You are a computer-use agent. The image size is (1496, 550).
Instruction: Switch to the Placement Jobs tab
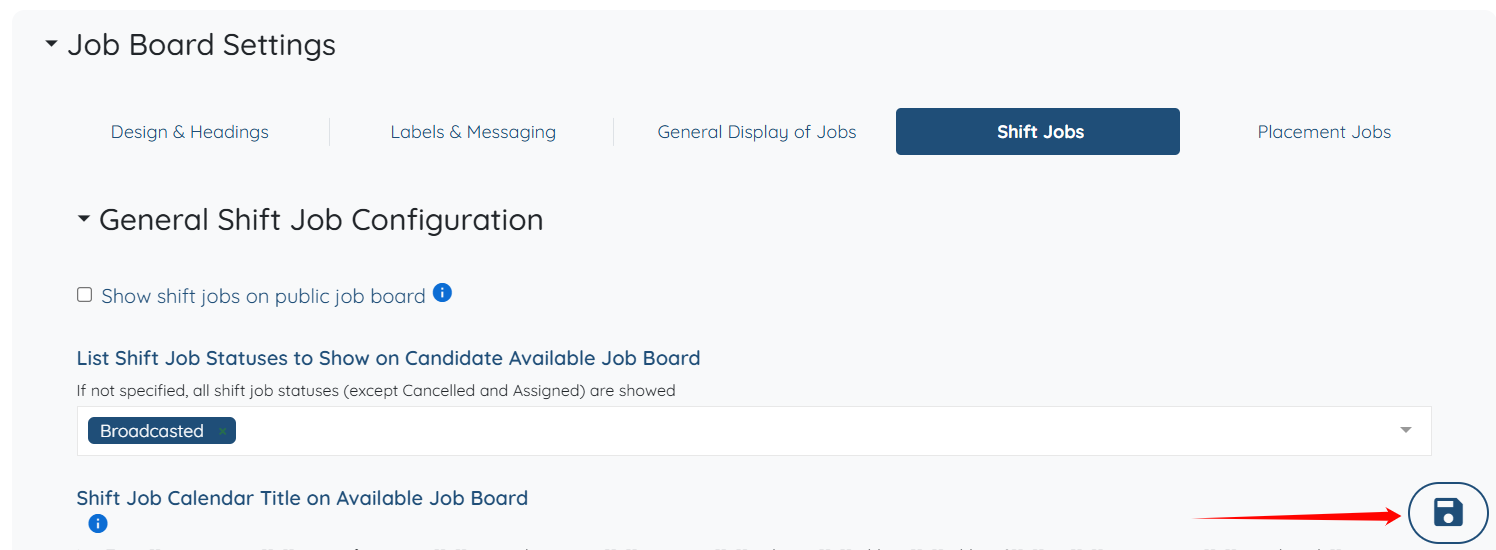[1324, 132]
